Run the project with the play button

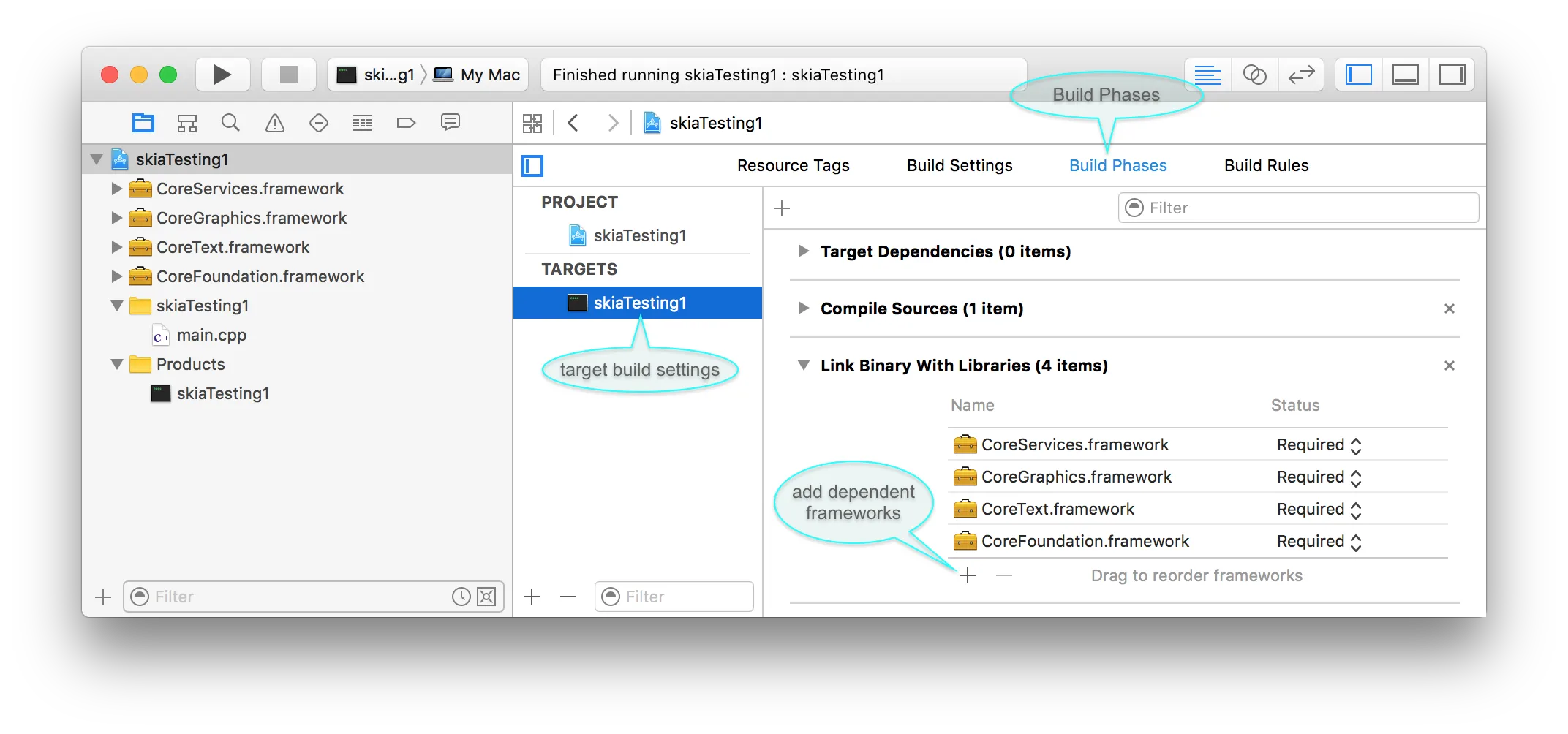[222, 75]
